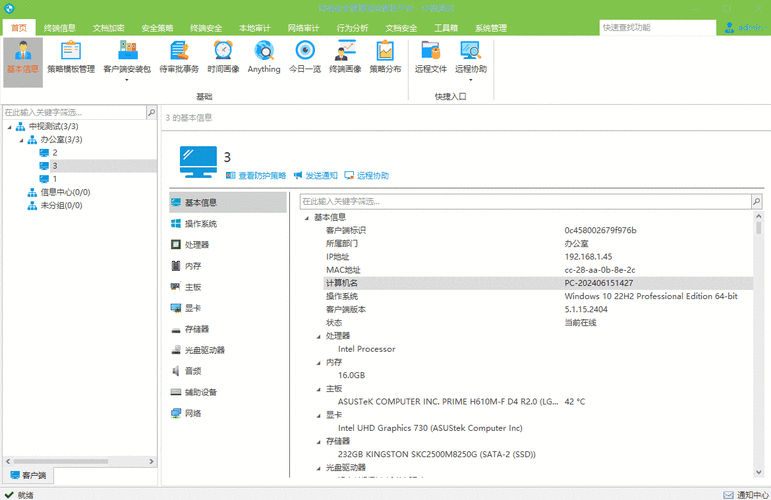Select 主板 category in the side list
This screenshot has width=771, height=500.
click(228, 287)
